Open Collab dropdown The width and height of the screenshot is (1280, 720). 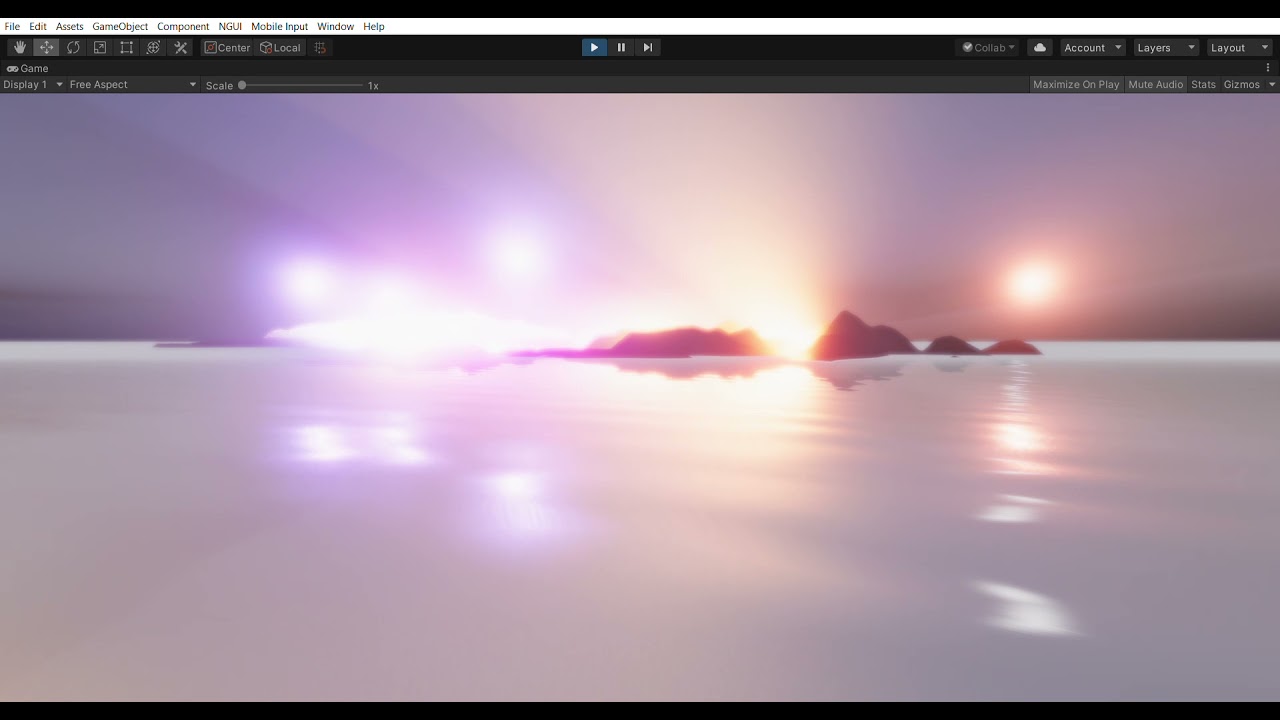988,48
